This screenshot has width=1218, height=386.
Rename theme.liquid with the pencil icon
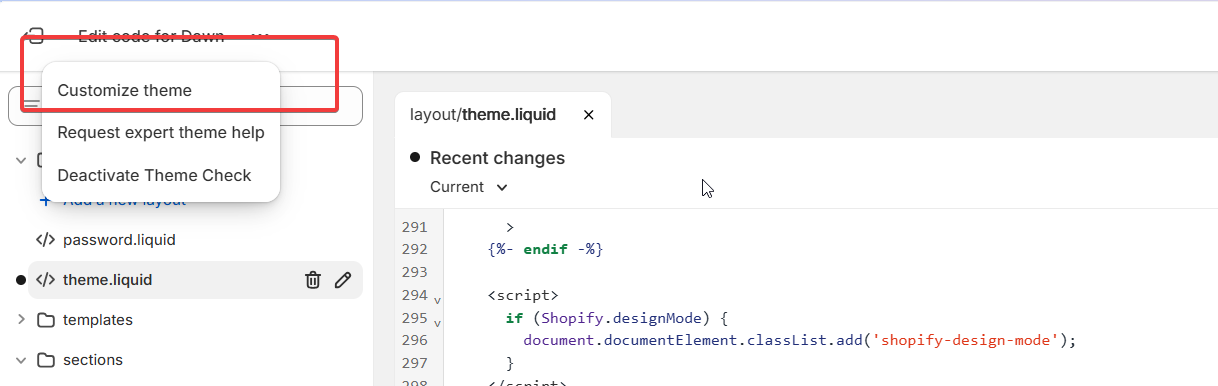click(x=343, y=280)
